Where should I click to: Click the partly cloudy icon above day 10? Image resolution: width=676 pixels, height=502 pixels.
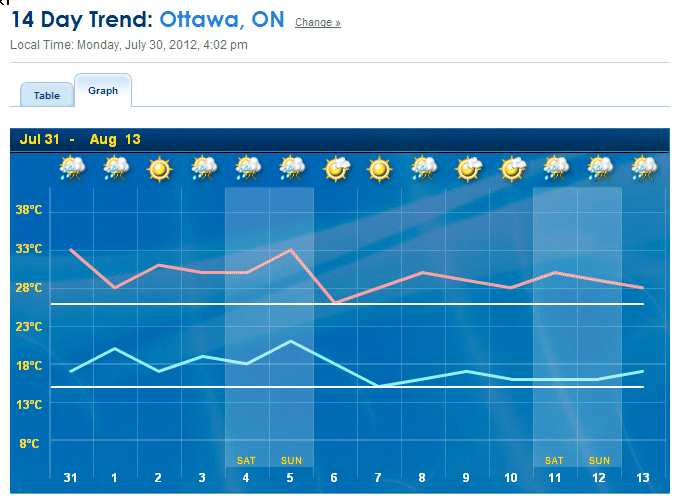(x=513, y=169)
